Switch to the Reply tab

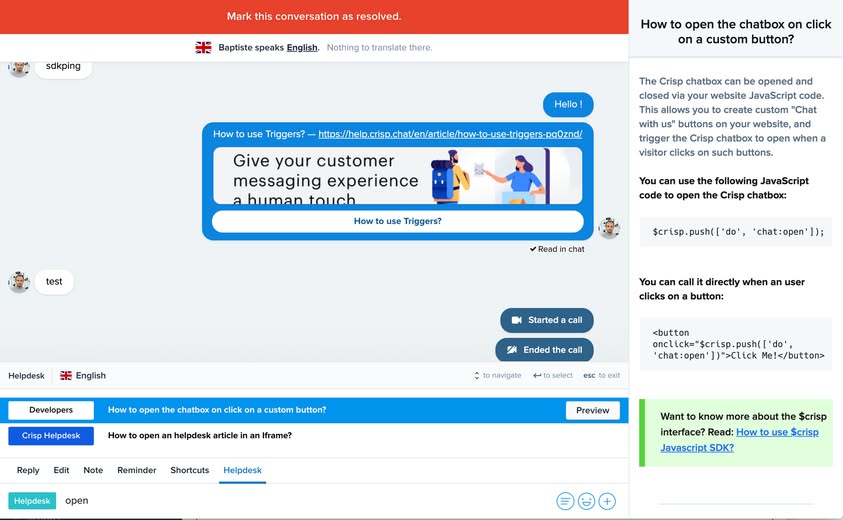pos(28,470)
